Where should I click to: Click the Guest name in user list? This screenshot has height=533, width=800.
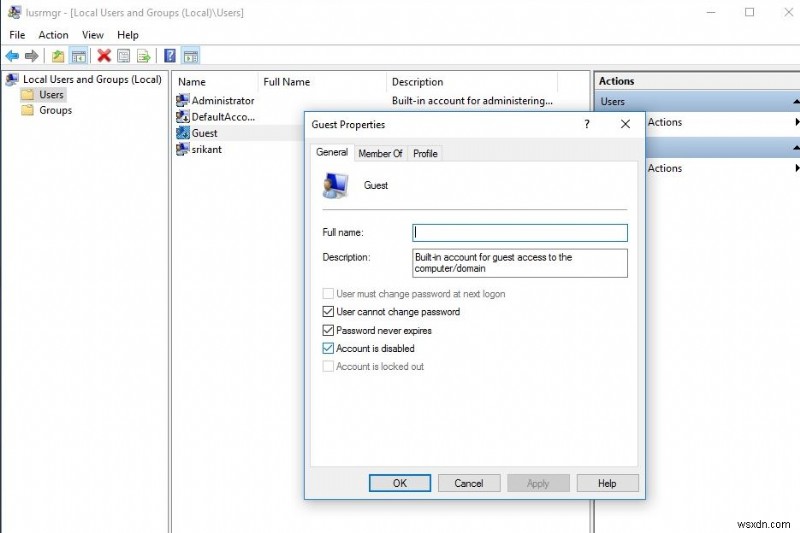pyautogui.click(x=205, y=133)
